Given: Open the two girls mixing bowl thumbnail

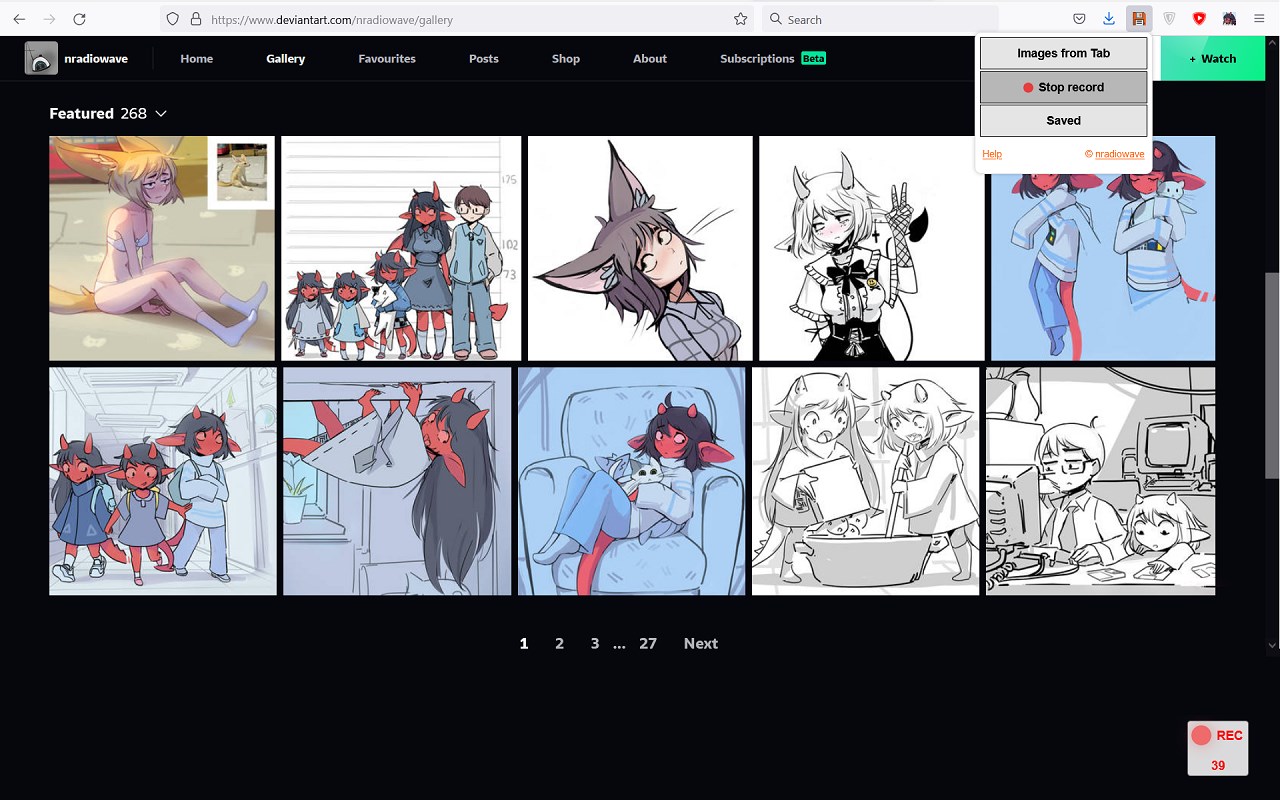Looking at the screenshot, I should pos(866,481).
